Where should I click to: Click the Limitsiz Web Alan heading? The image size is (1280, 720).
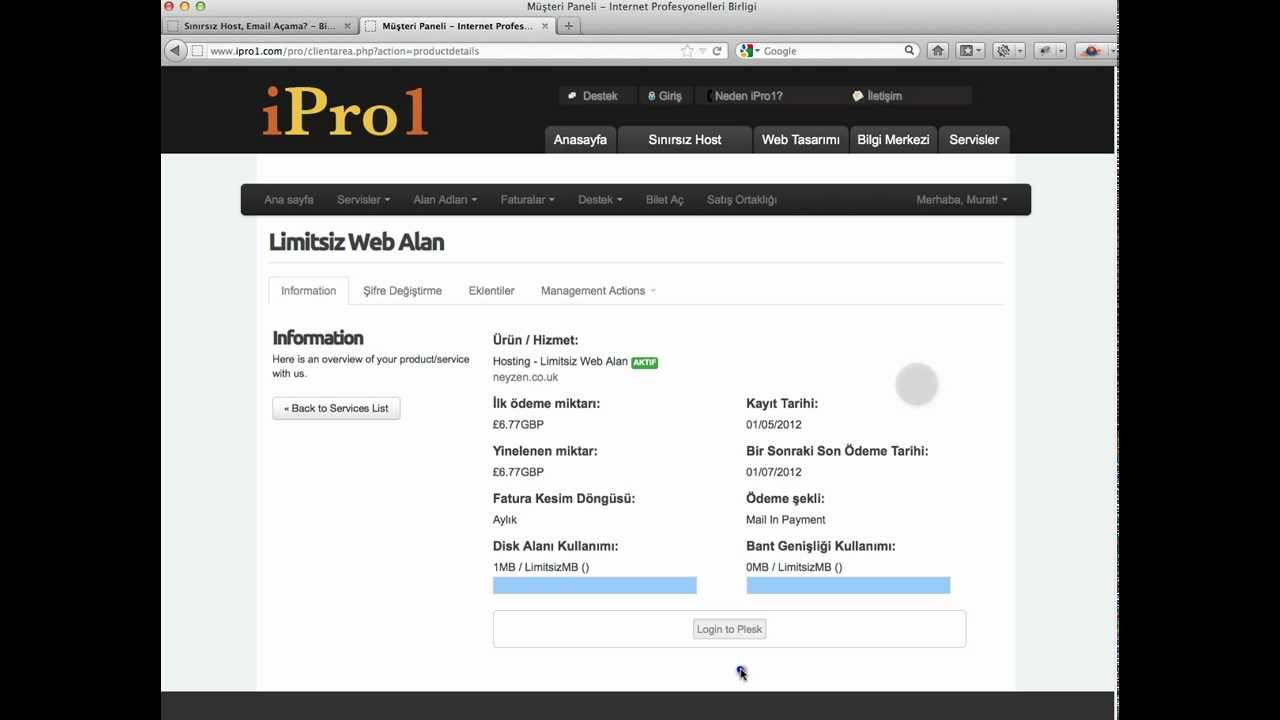(356, 242)
